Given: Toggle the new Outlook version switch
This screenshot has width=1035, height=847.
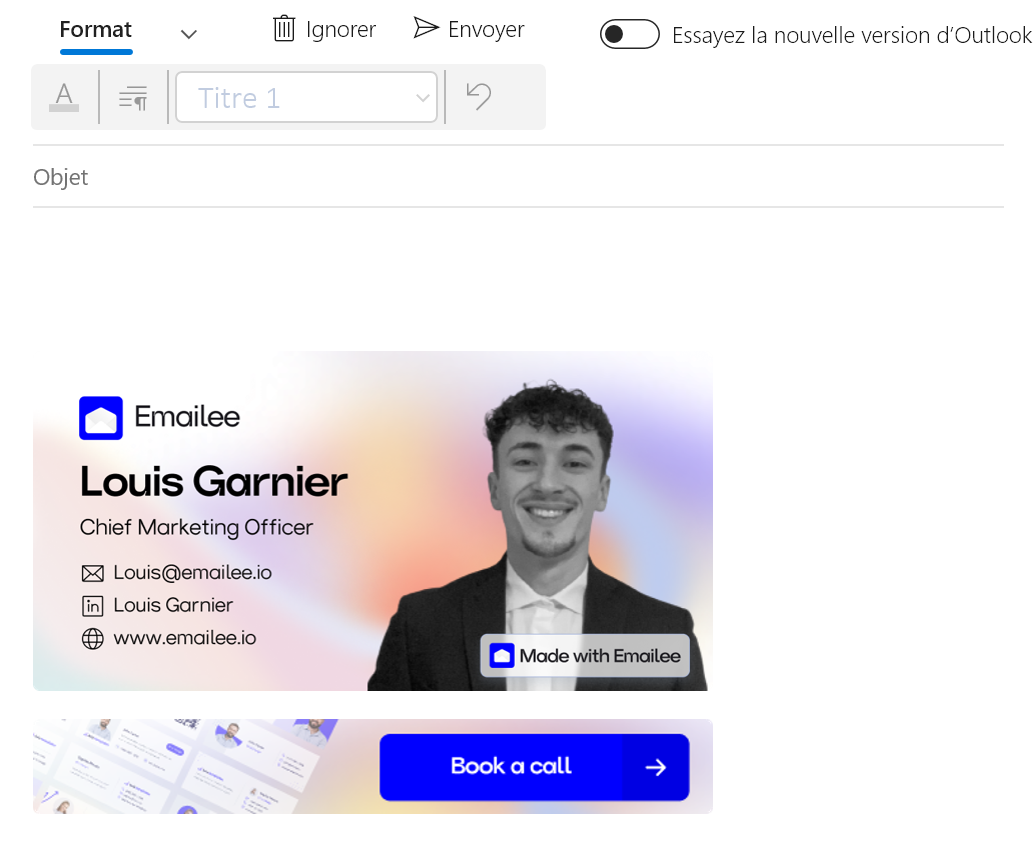Looking at the screenshot, I should point(629,34).
